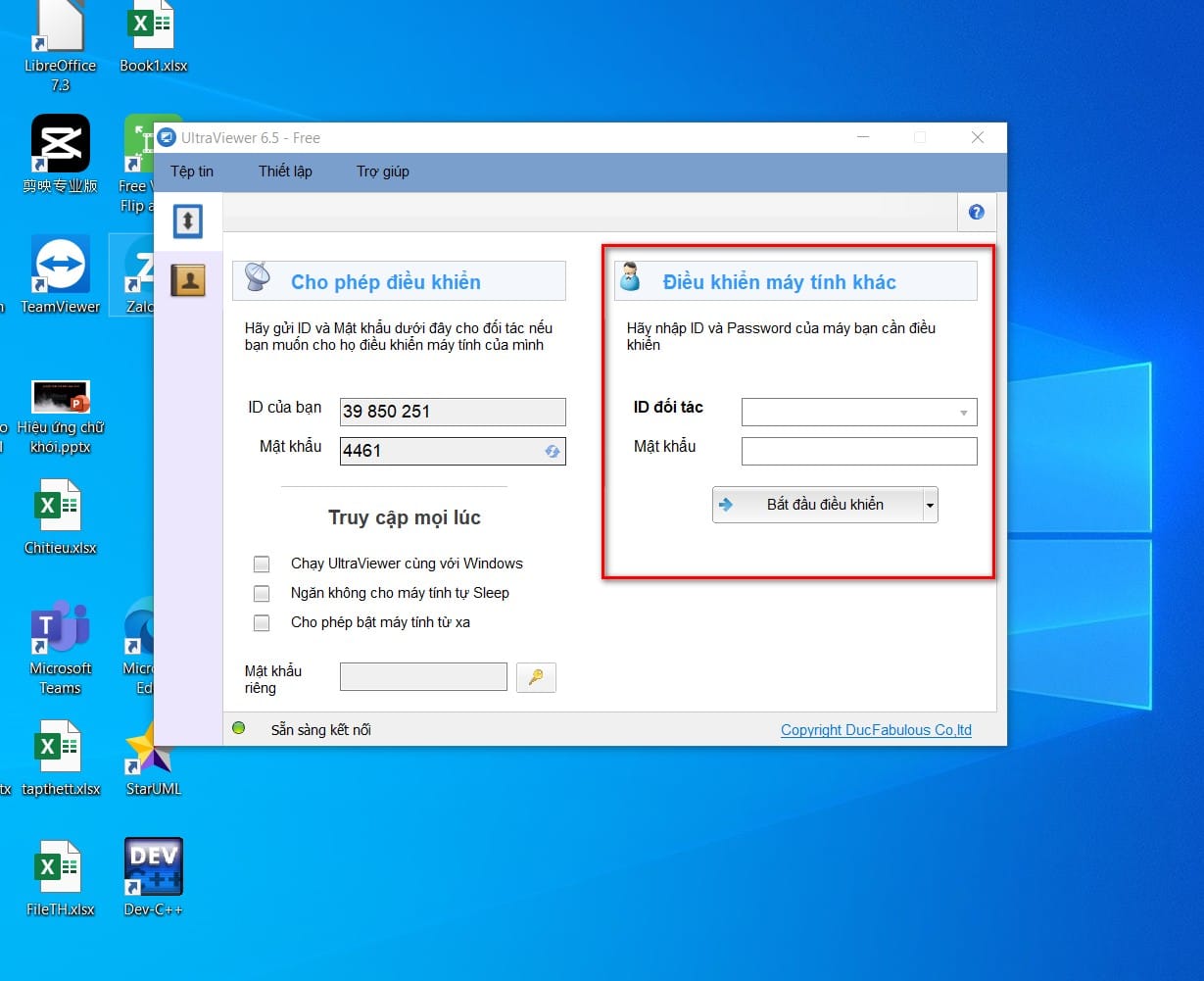This screenshot has width=1204, height=981.
Task: Close the UltraViewer window
Action: click(978, 138)
